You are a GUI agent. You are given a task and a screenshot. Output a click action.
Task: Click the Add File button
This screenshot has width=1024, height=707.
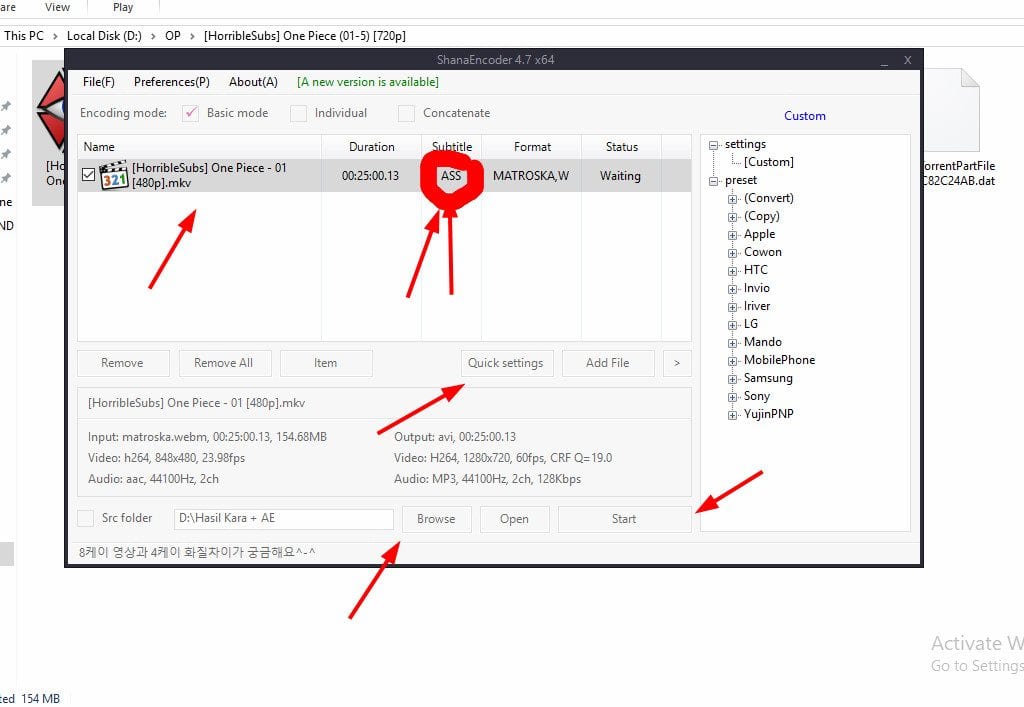click(x=608, y=363)
